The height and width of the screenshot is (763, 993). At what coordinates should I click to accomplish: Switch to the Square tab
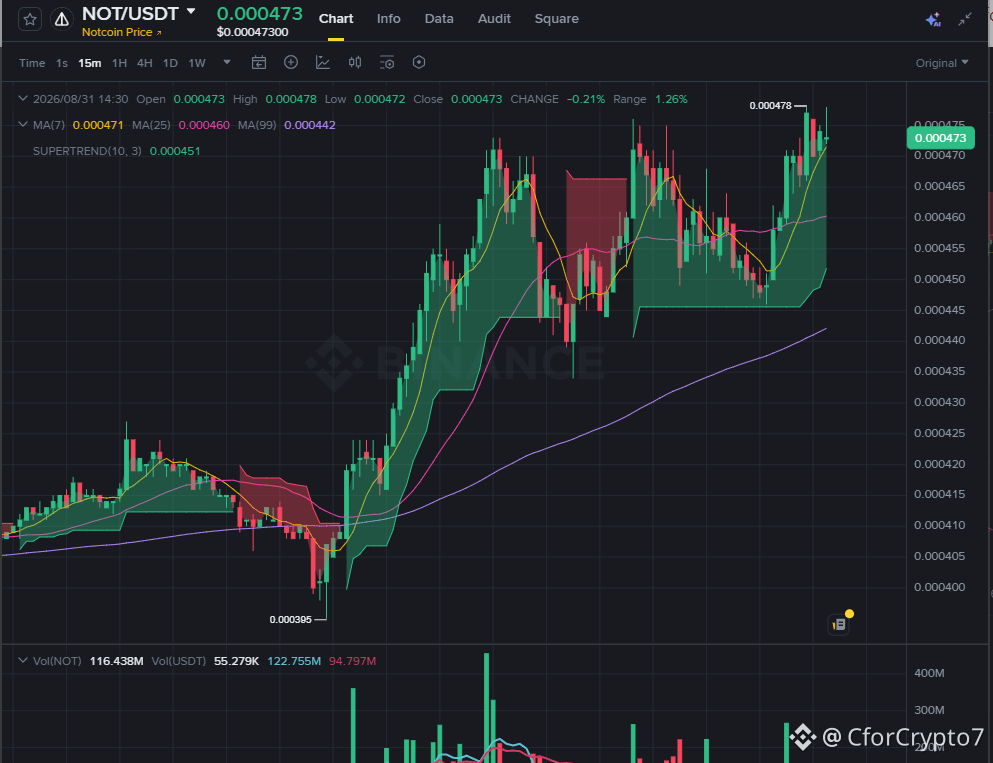coord(556,19)
